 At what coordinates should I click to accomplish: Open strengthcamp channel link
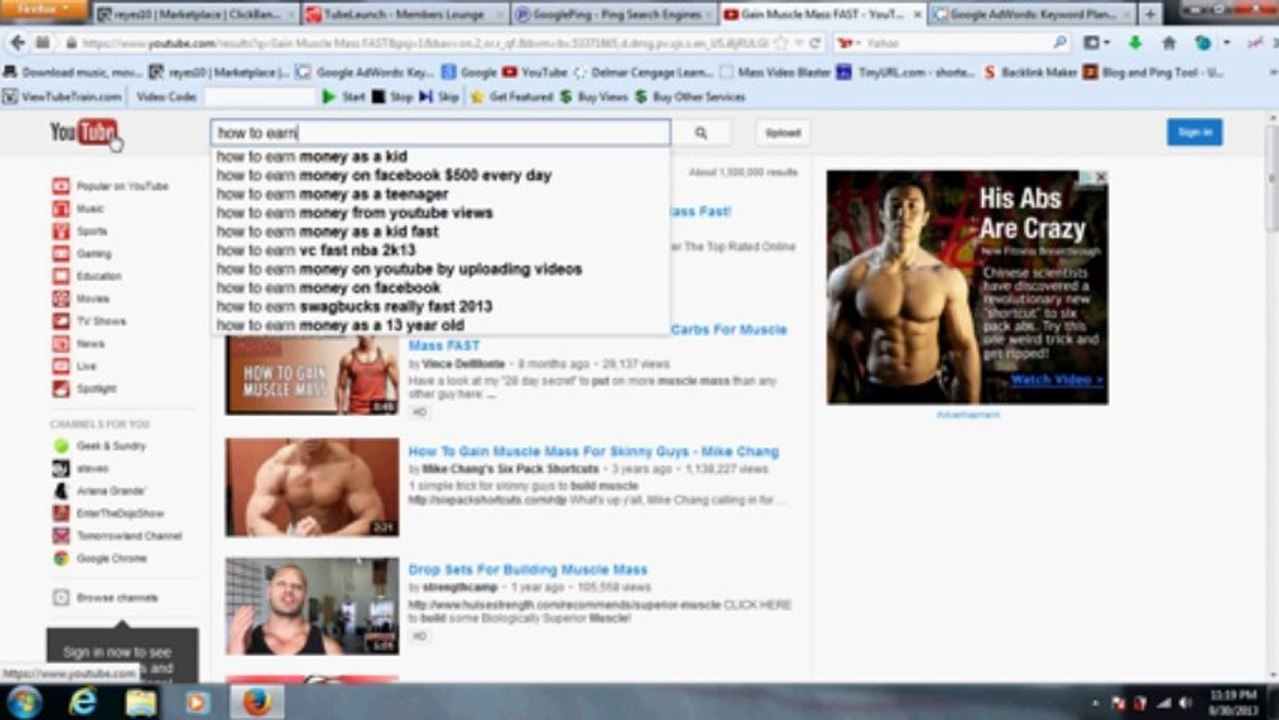(460, 587)
